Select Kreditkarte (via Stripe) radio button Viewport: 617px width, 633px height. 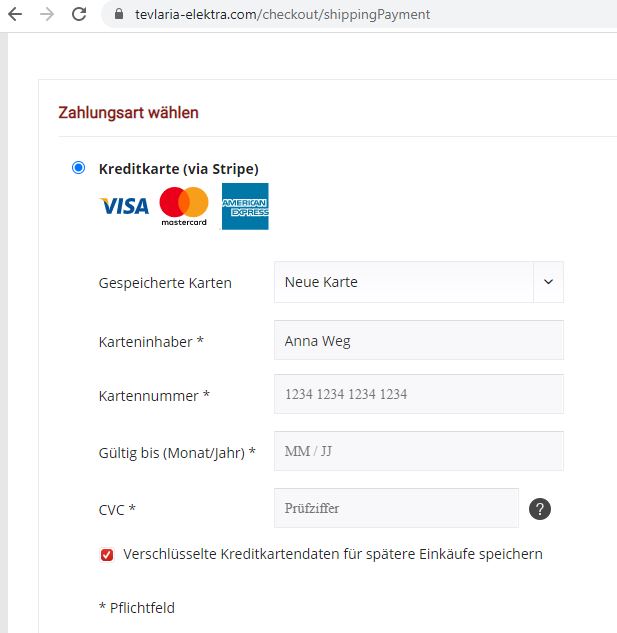[x=78, y=168]
